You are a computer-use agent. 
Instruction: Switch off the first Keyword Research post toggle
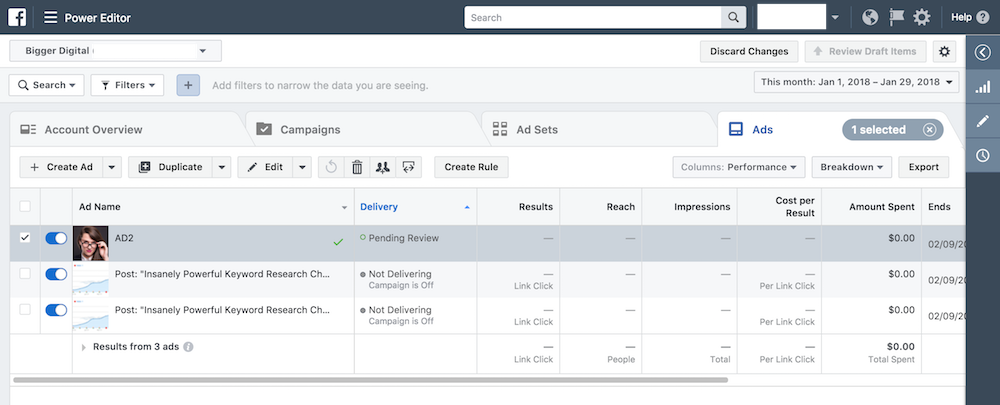pos(56,274)
